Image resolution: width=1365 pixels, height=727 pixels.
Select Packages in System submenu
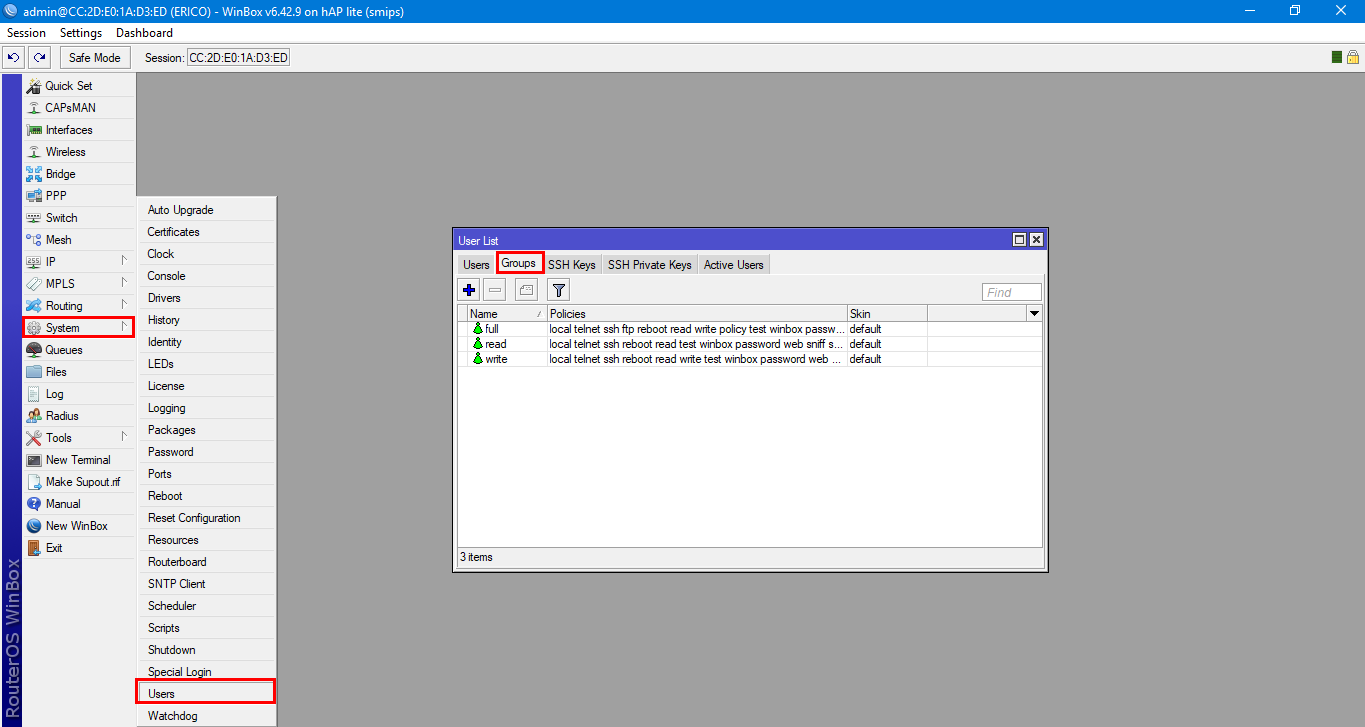point(206,430)
